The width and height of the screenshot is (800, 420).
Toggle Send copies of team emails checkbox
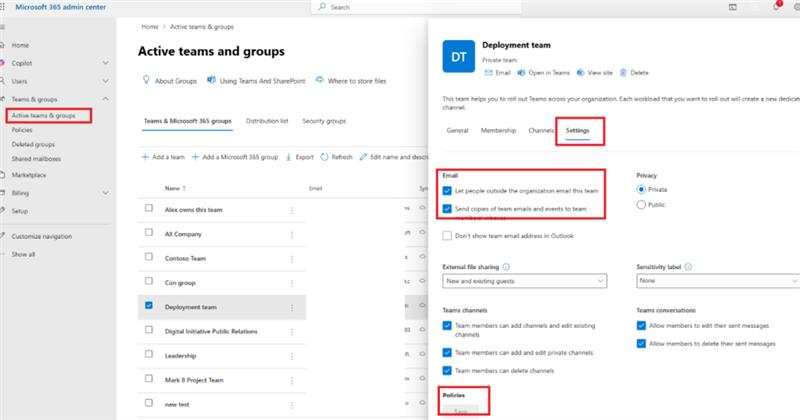tap(447, 209)
